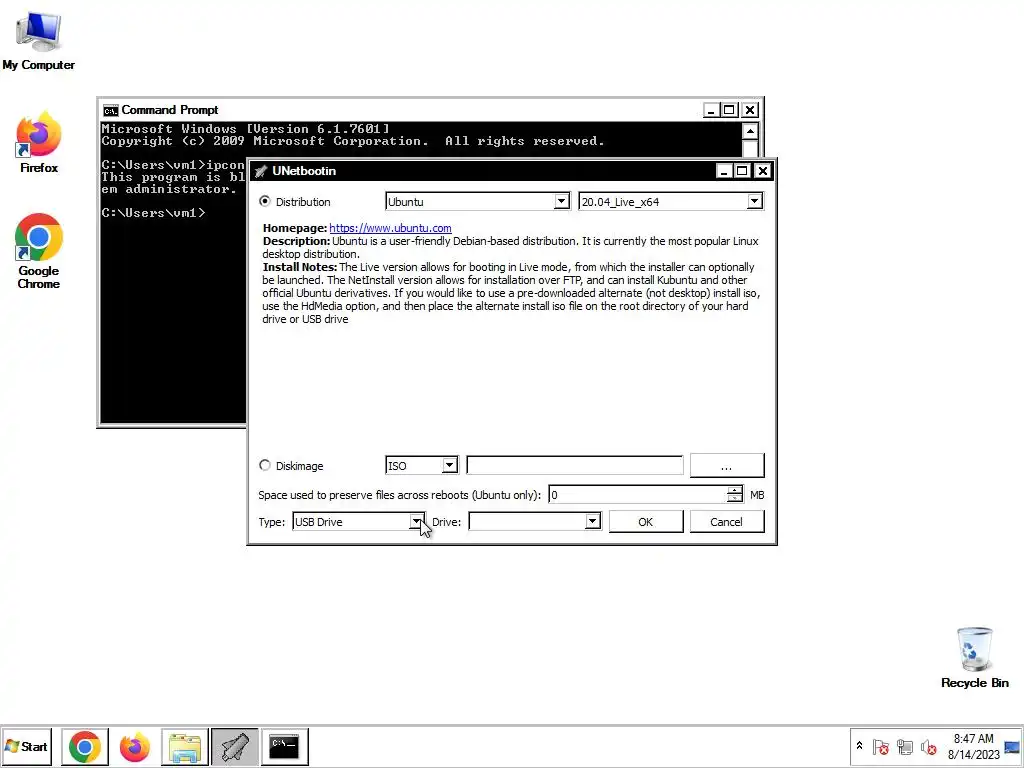Viewport: 1024px width, 768px height.
Task: Click the UNetbootin title bar icon
Action: [x=261, y=171]
